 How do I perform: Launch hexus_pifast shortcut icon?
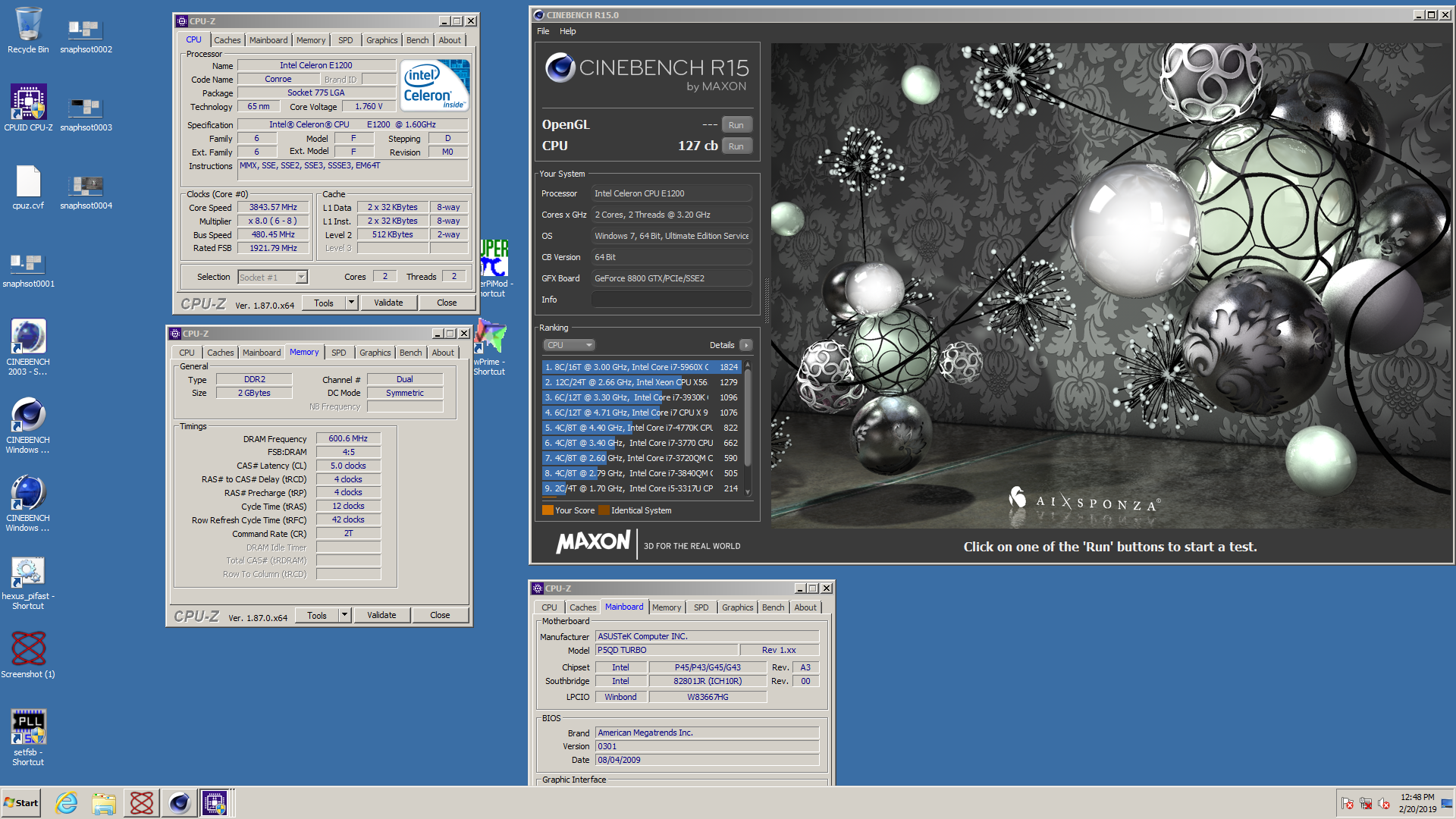28,583
